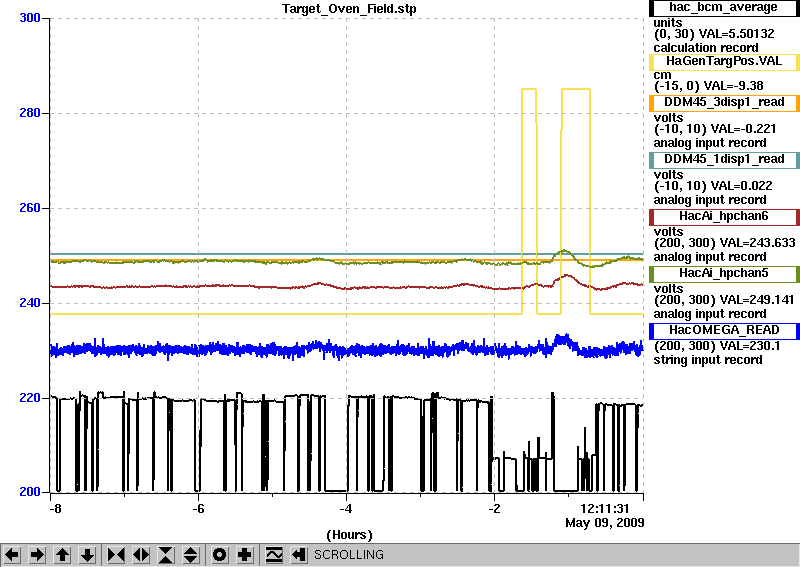
Task: Click the y-axis 240 tick label
Action: 30,303
